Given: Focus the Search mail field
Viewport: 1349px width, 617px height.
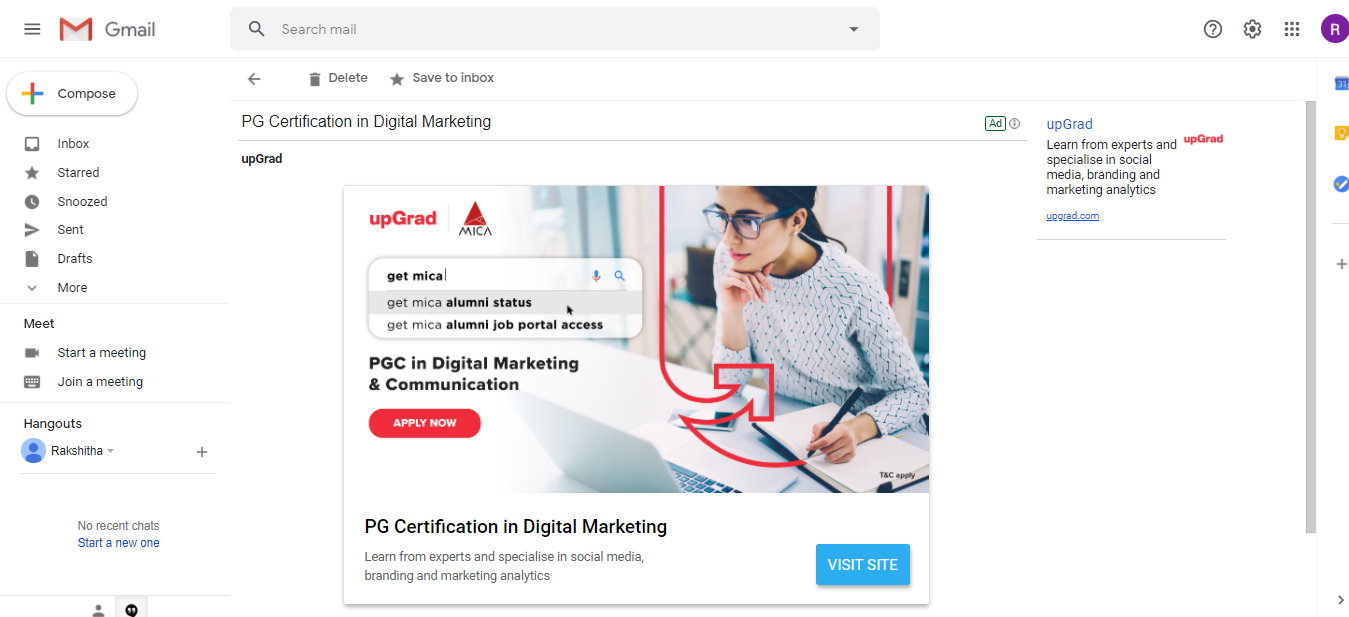Looking at the screenshot, I should (x=555, y=29).
